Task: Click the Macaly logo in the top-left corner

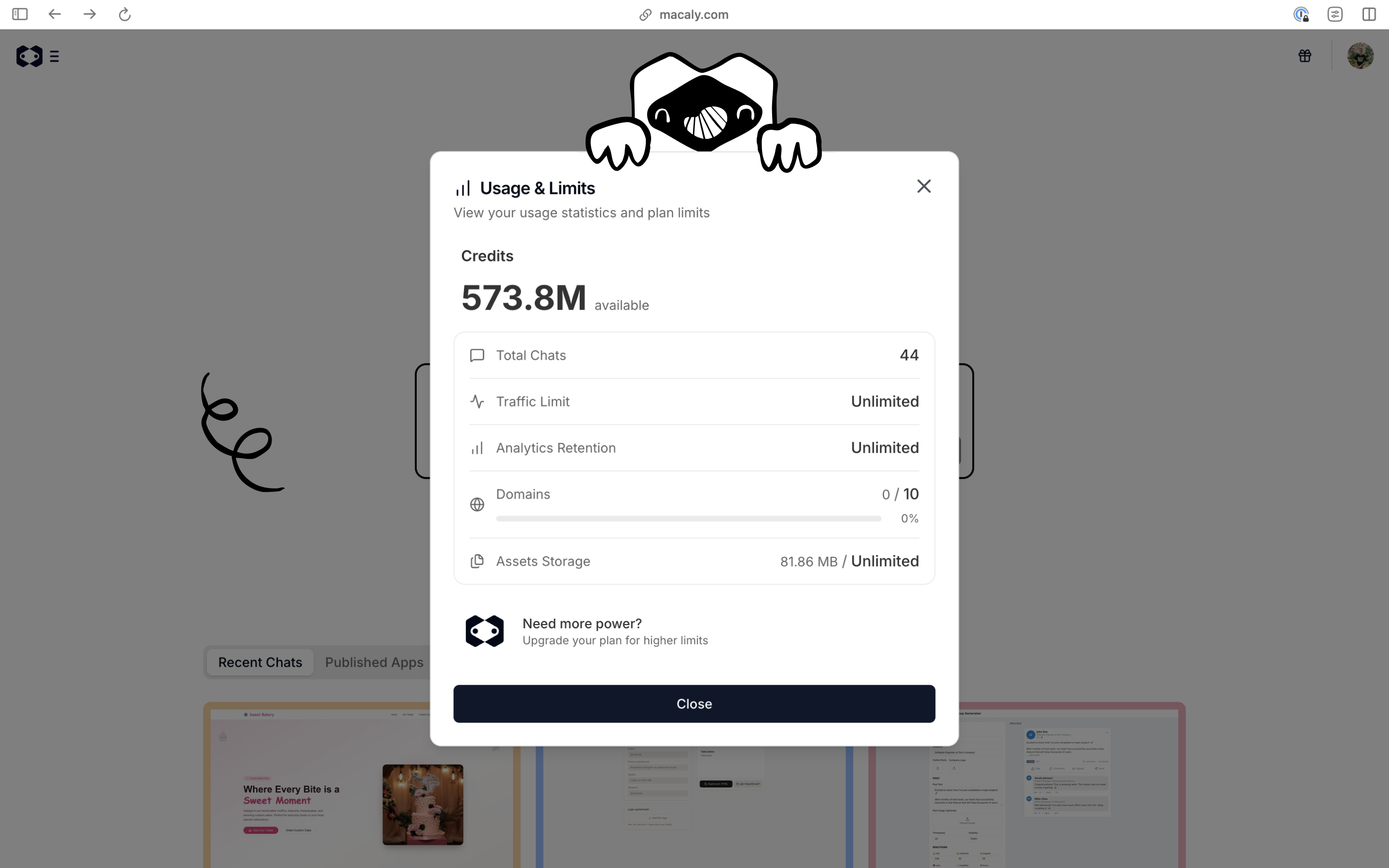Action: point(29,55)
